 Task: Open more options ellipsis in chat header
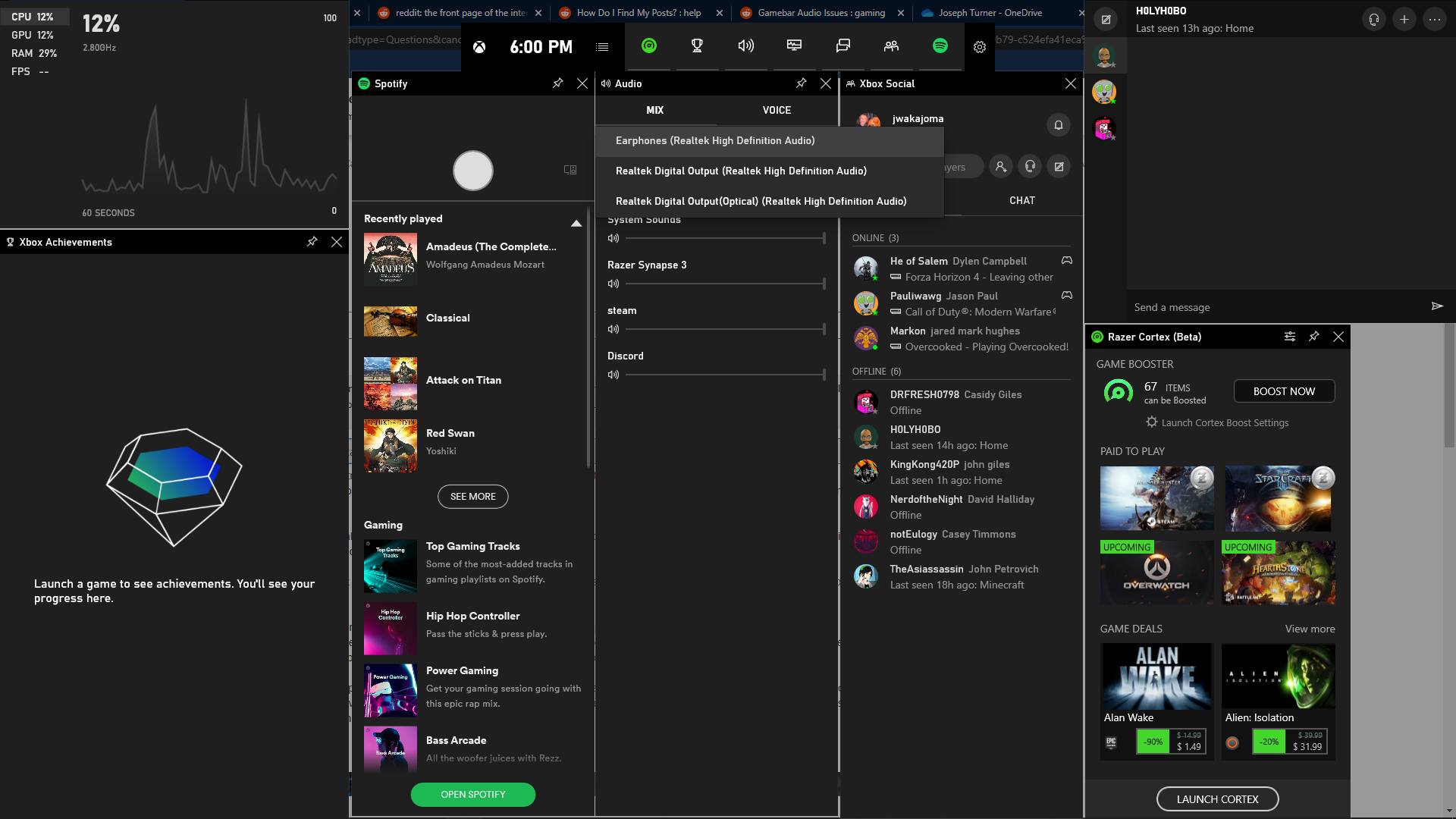click(1434, 20)
